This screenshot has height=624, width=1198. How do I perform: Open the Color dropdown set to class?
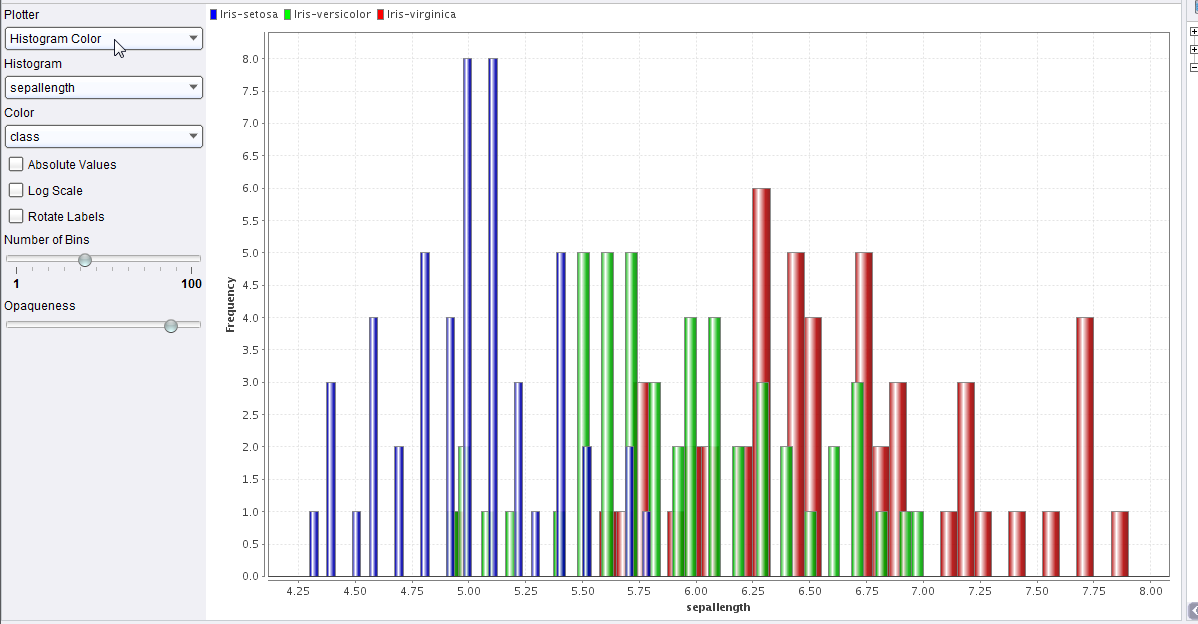(x=104, y=136)
